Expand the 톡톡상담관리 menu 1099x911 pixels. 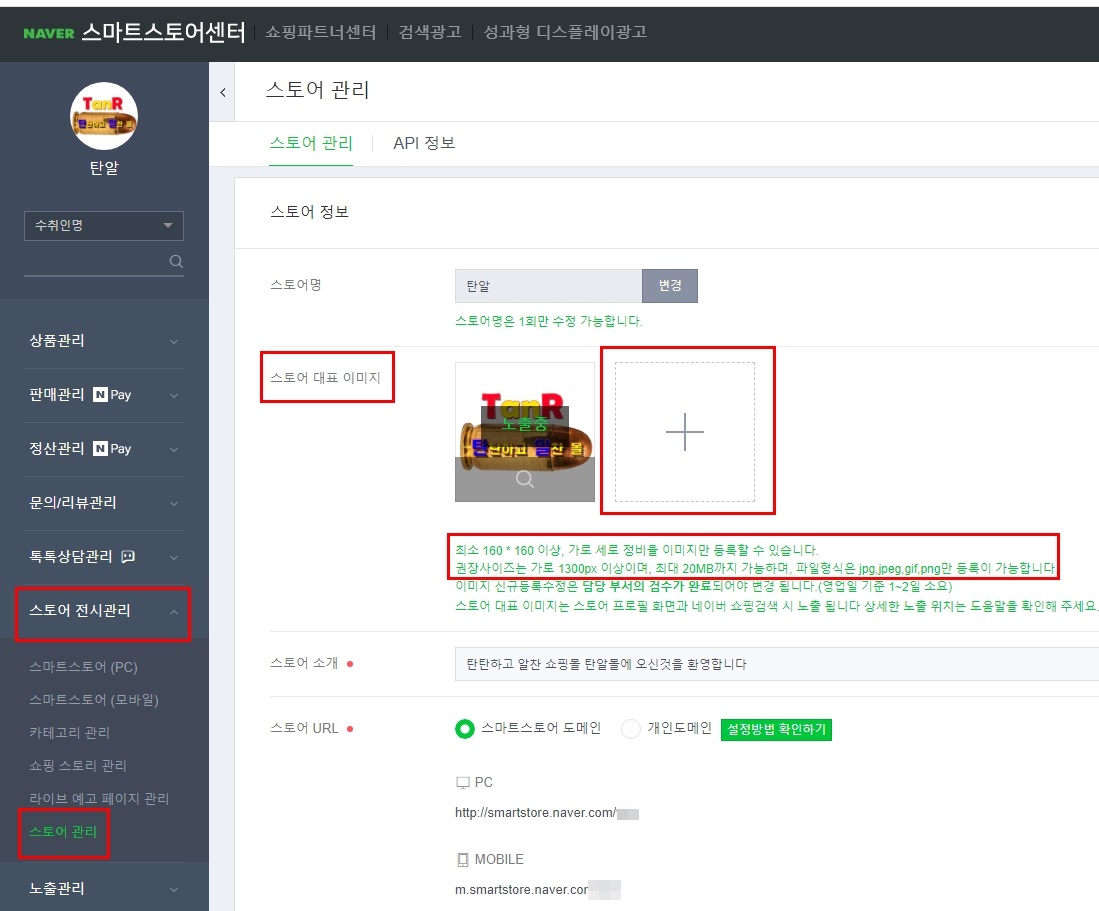coord(104,557)
